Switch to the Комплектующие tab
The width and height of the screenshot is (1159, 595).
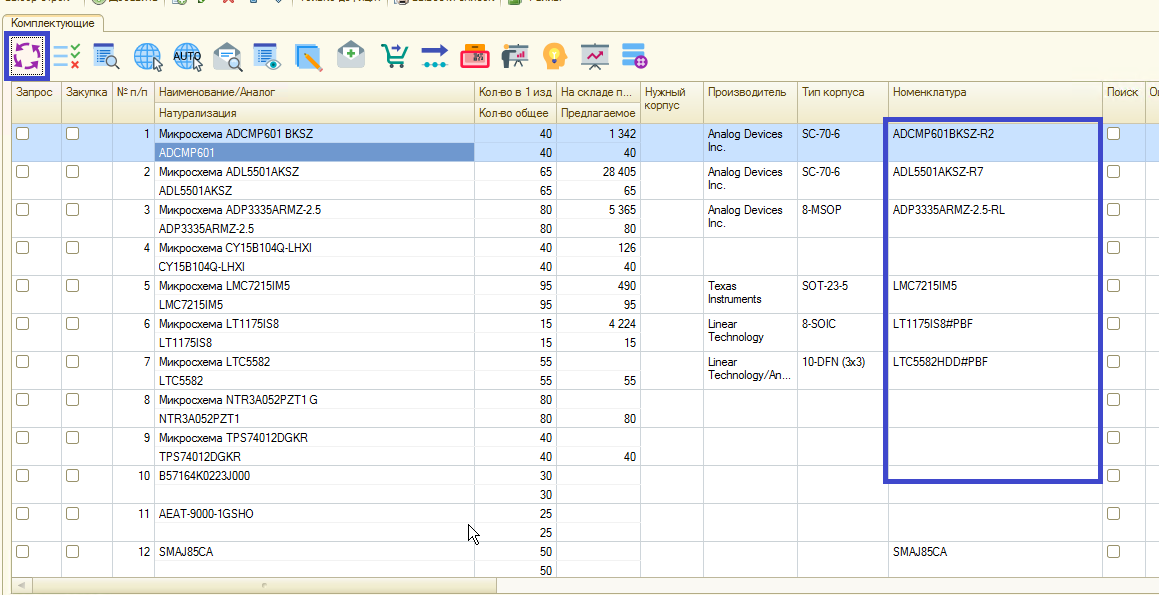[x=53, y=22]
